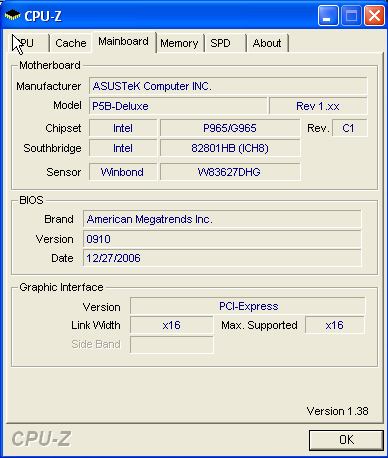Select the P965/G965 chipset value

(x=230, y=128)
